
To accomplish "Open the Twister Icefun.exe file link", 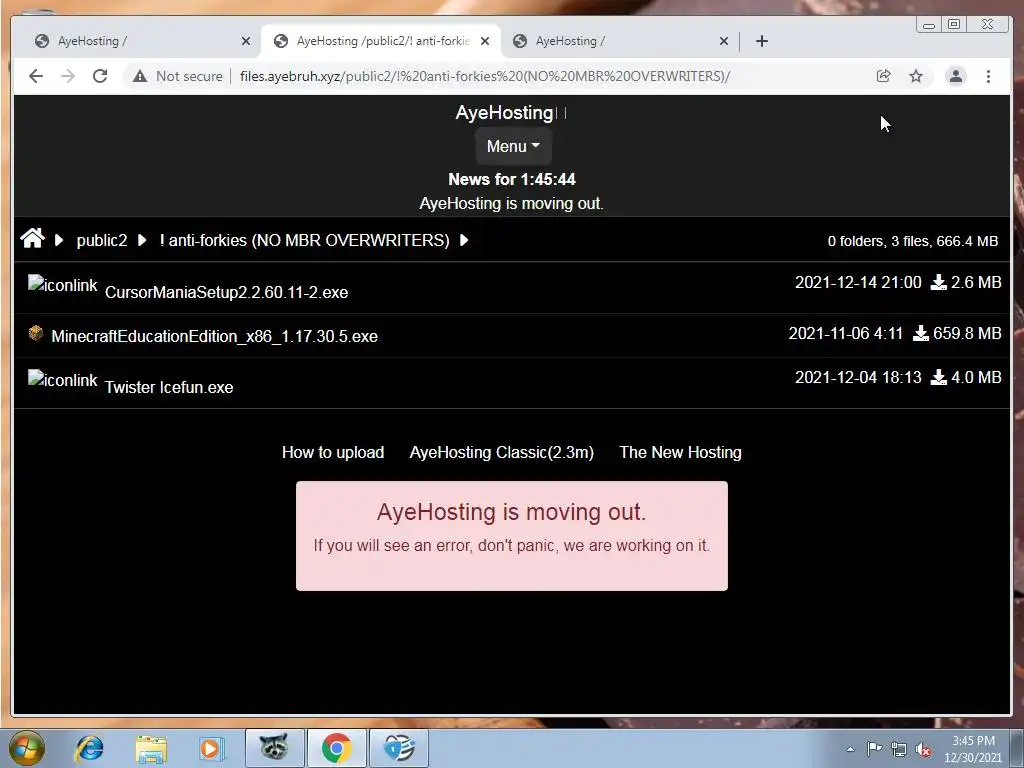I will (x=168, y=387).
